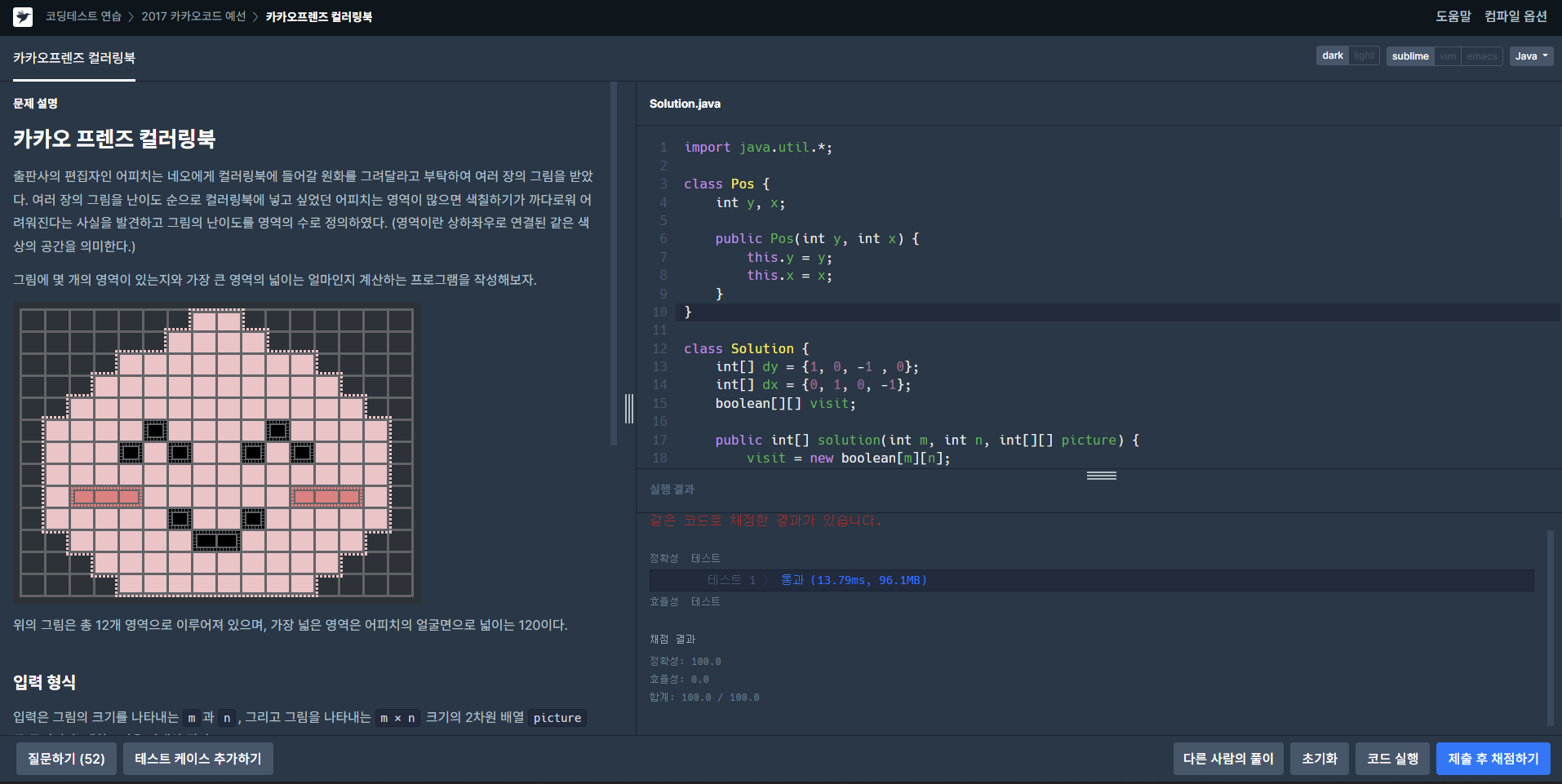Click the 초기화 reset button
This screenshot has height=784, width=1562.
[x=1320, y=759]
